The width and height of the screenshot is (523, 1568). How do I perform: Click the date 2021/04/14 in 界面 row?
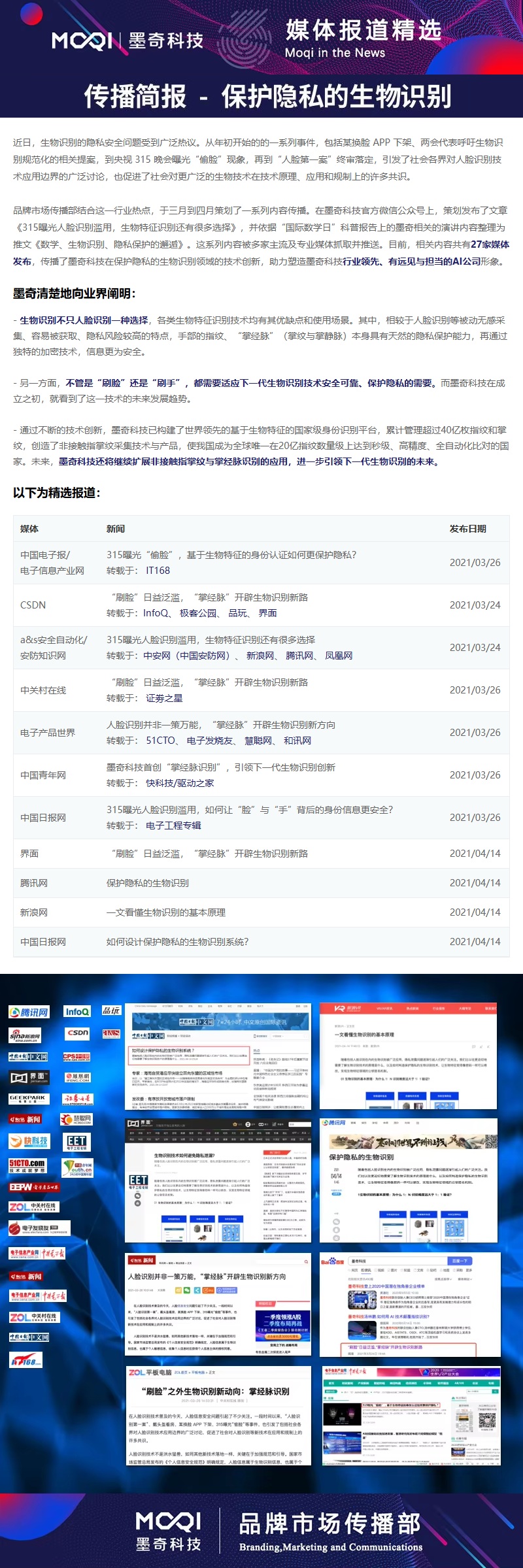pos(475,854)
